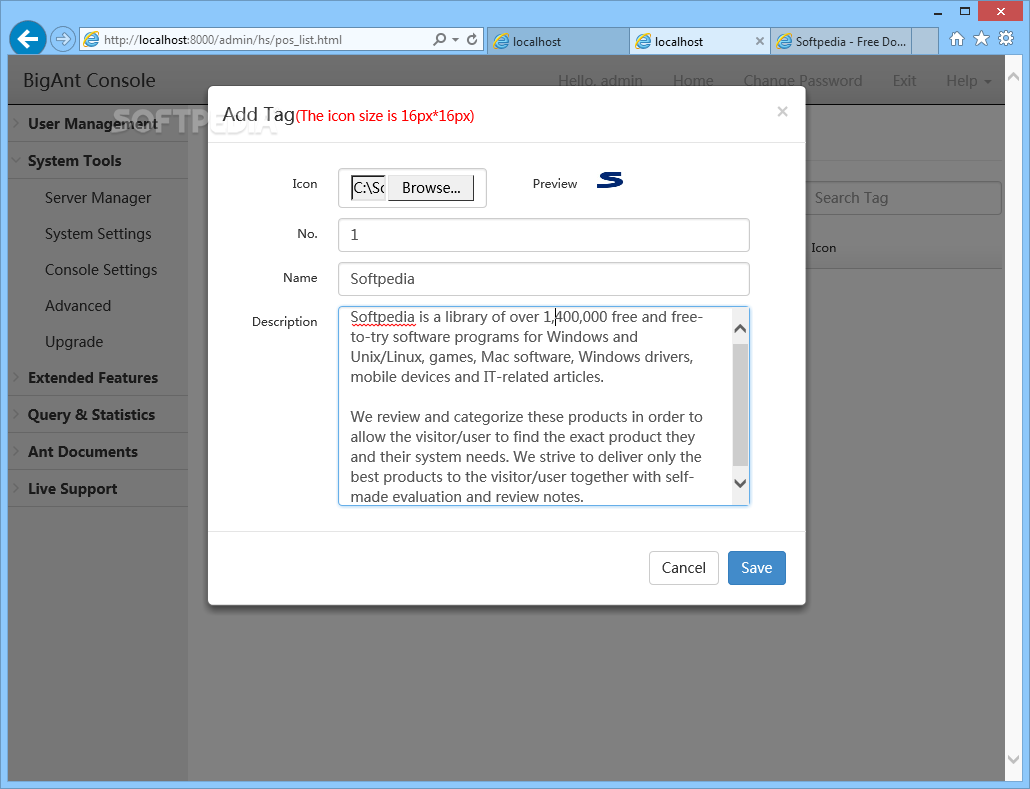This screenshot has height=789, width=1030.
Task: Click the Name field containing Softpedia
Action: (544, 279)
